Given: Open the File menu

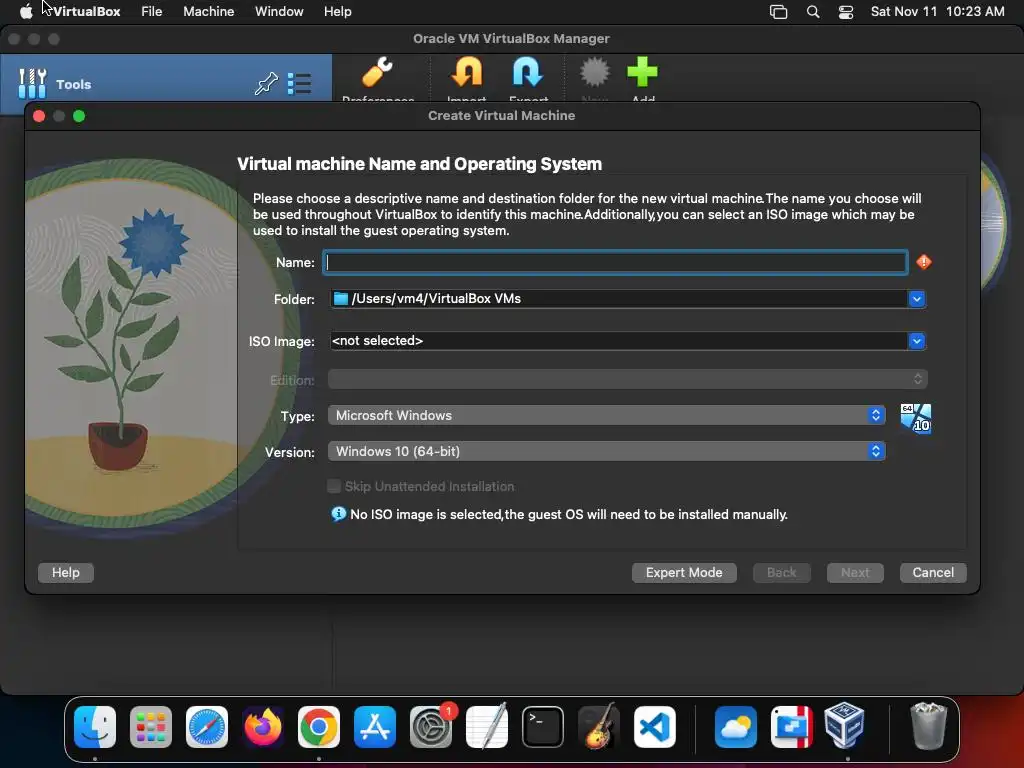Looking at the screenshot, I should click(152, 12).
